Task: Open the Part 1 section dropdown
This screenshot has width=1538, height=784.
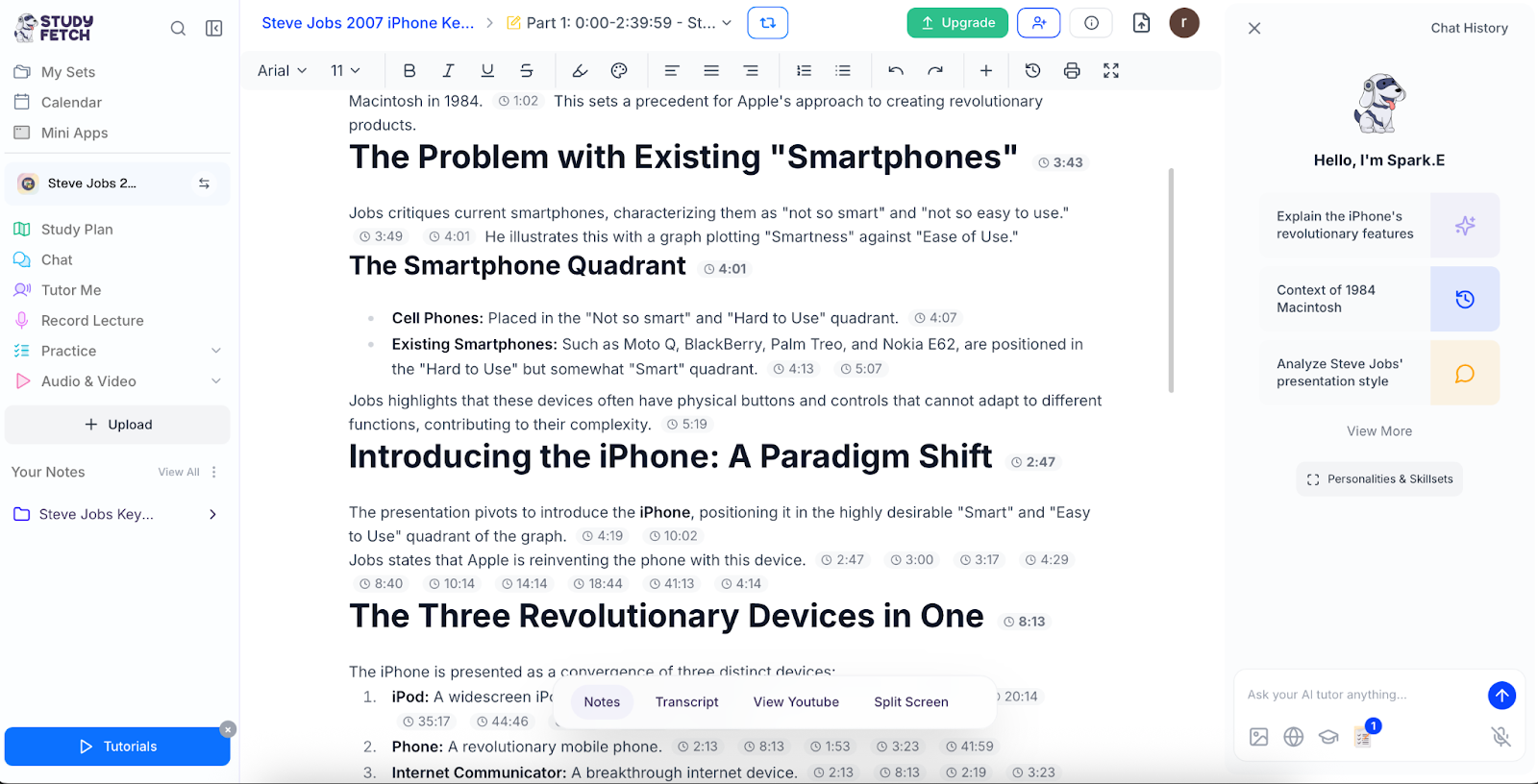Action: pos(619,23)
